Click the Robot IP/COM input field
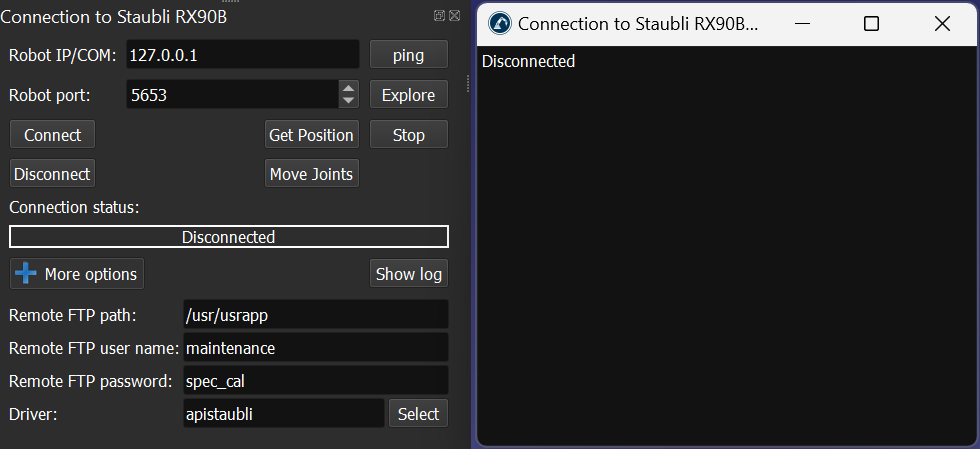Image resolution: width=980 pixels, height=449 pixels. coord(242,55)
